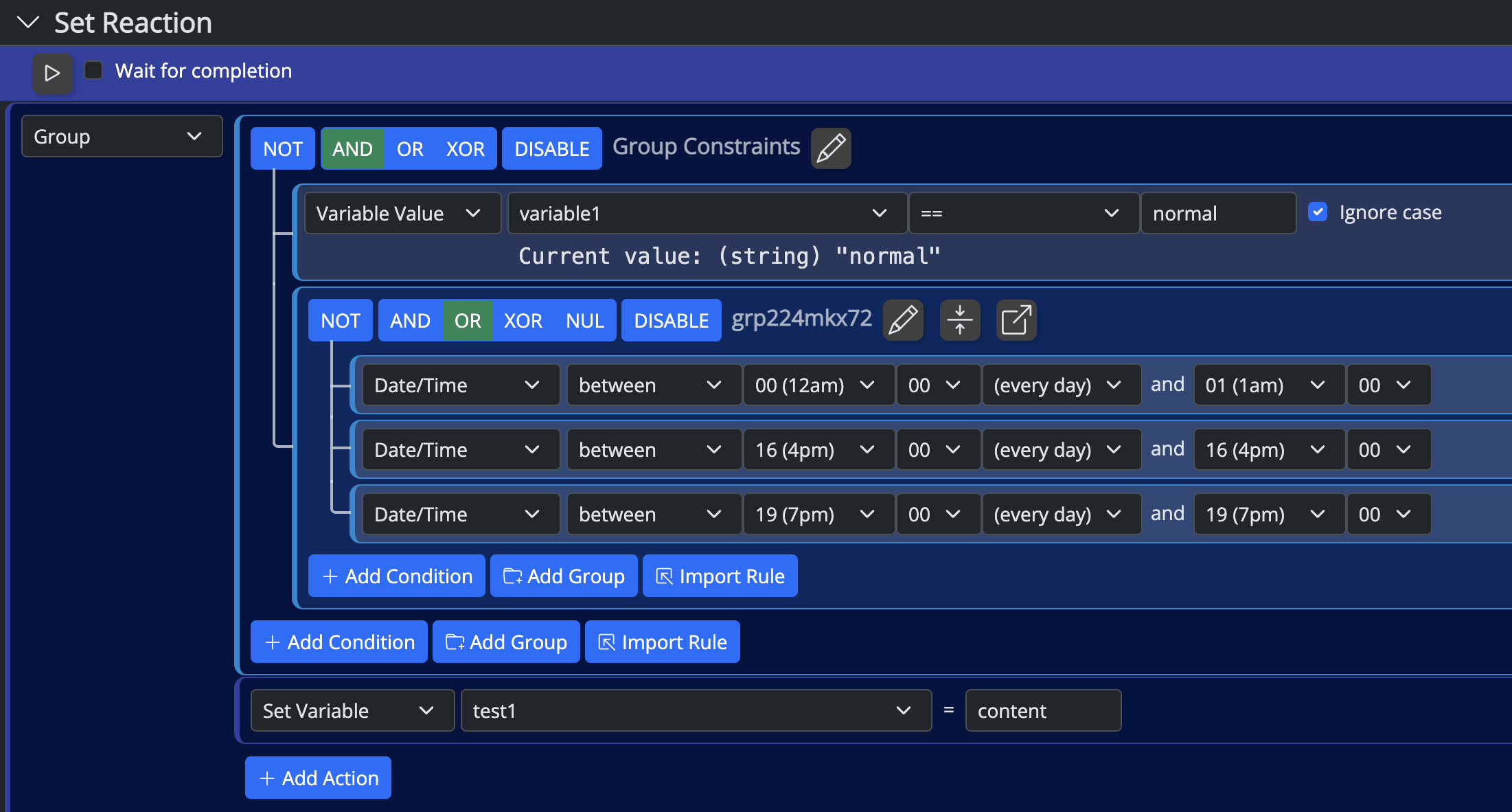1512x812 pixels.
Task: Collapse the Set Reaction section chevron
Action: [28, 23]
